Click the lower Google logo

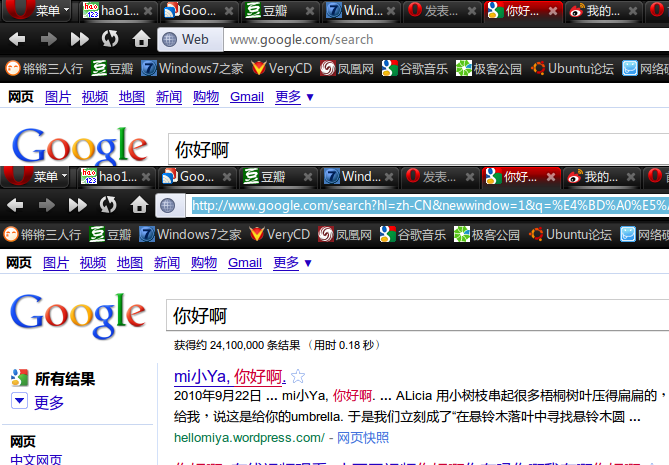pyautogui.click(x=78, y=316)
